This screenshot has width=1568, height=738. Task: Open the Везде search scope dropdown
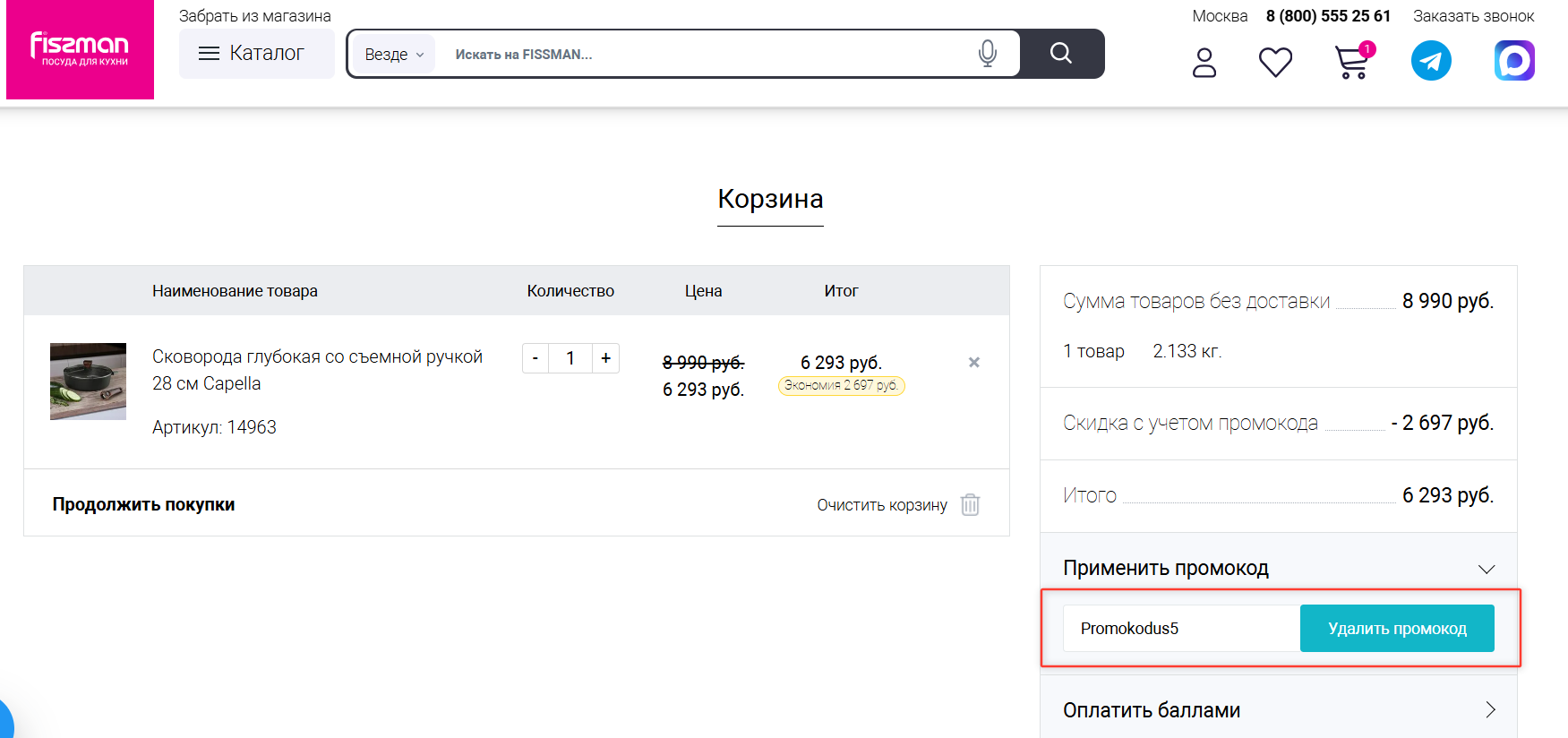394,55
